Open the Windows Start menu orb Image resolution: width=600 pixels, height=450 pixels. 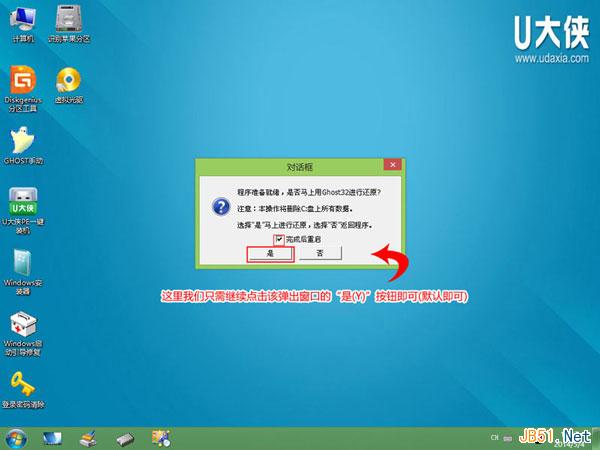point(17,438)
